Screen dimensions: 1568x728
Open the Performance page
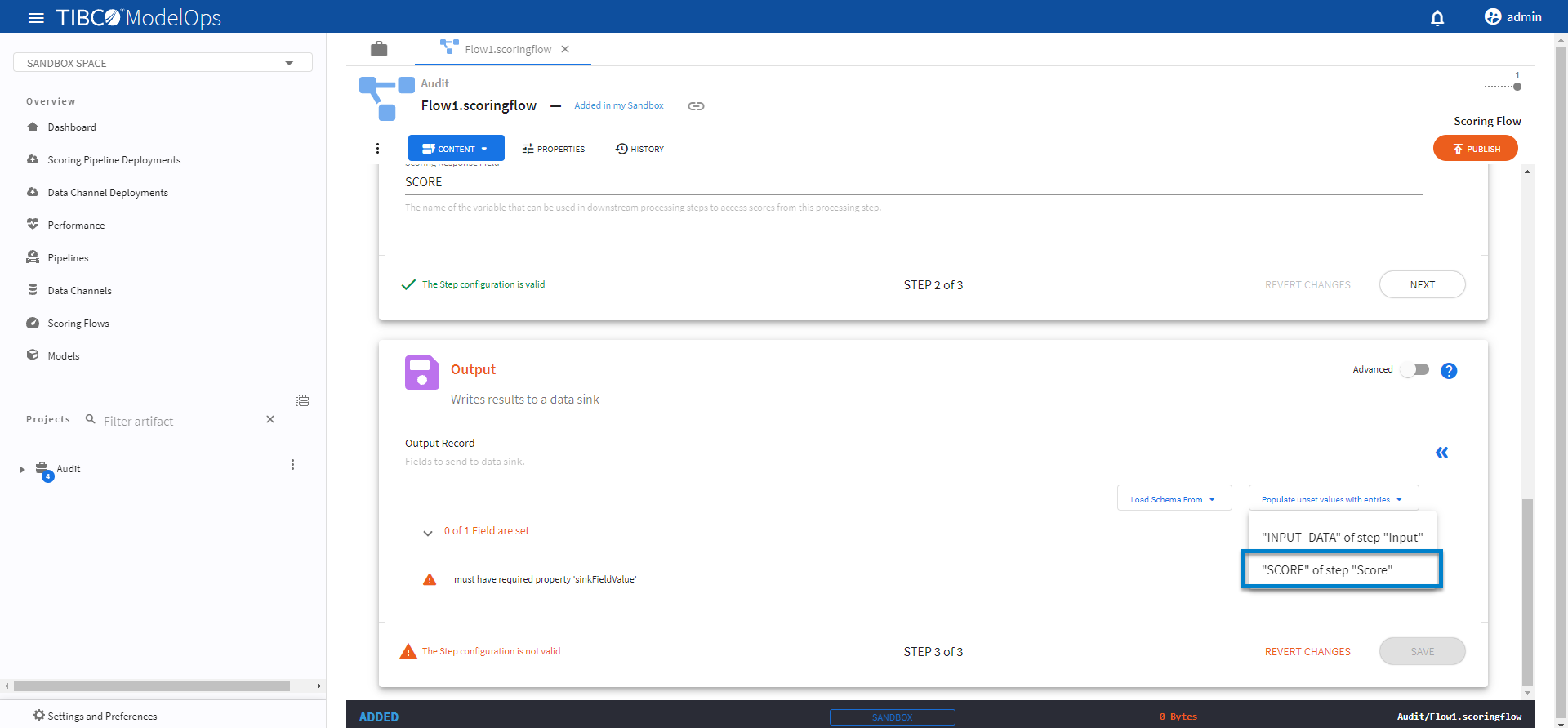click(x=76, y=225)
